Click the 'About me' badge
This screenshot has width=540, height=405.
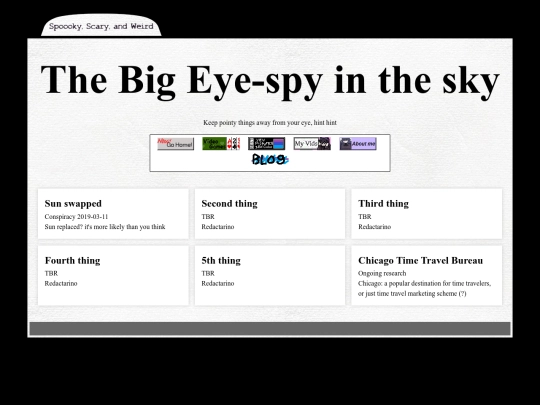[x=358, y=144]
